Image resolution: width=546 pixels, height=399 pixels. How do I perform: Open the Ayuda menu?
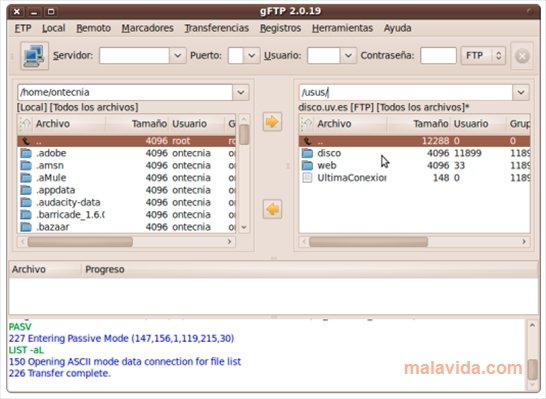pyautogui.click(x=398, y=28)
